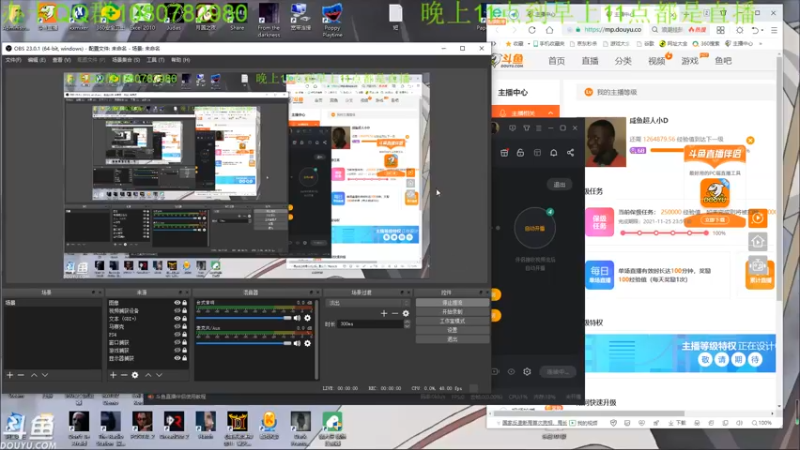Open settings gear at the bottom of the companion window

coord(527,371)
